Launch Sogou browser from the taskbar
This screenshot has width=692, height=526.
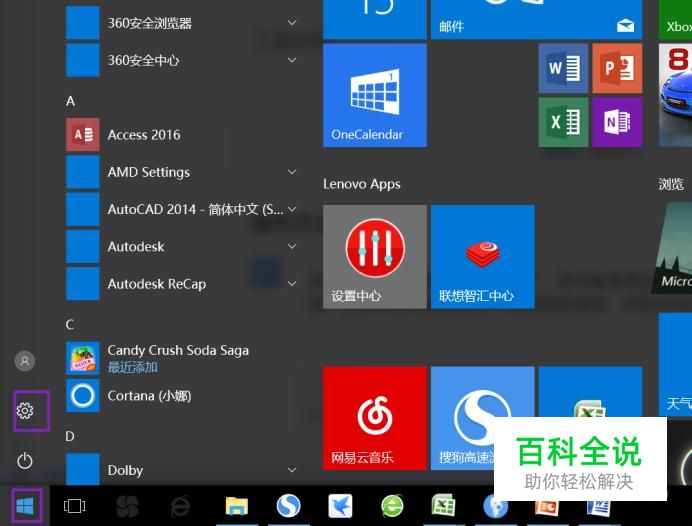288,506
